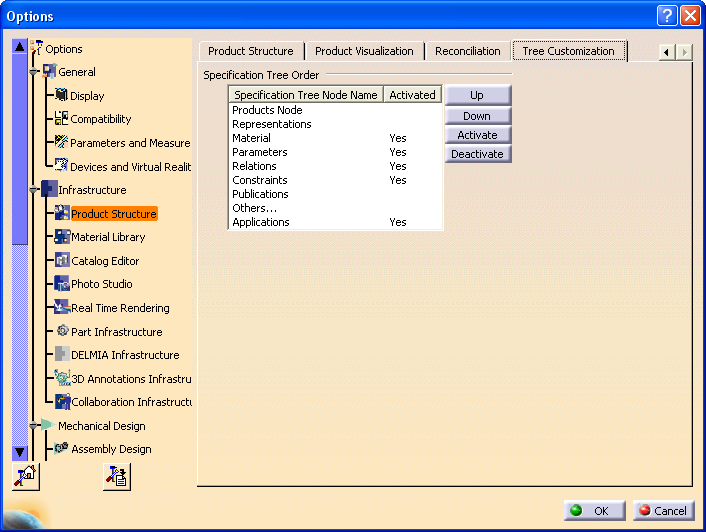Click the help question mark button
This screenshot has width=706, height=532.
coord(667,16)
